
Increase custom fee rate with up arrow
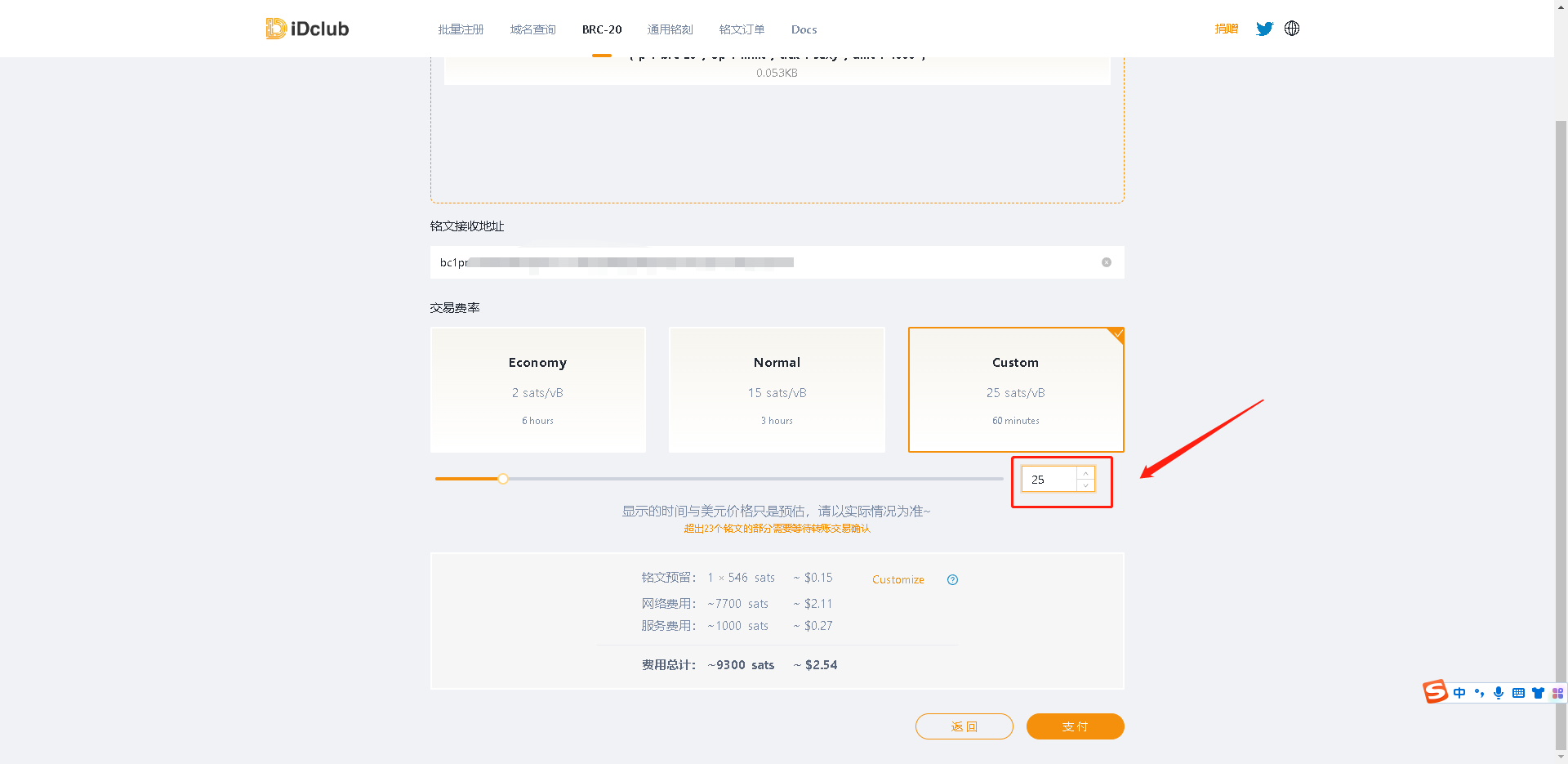pos(1085,474)
